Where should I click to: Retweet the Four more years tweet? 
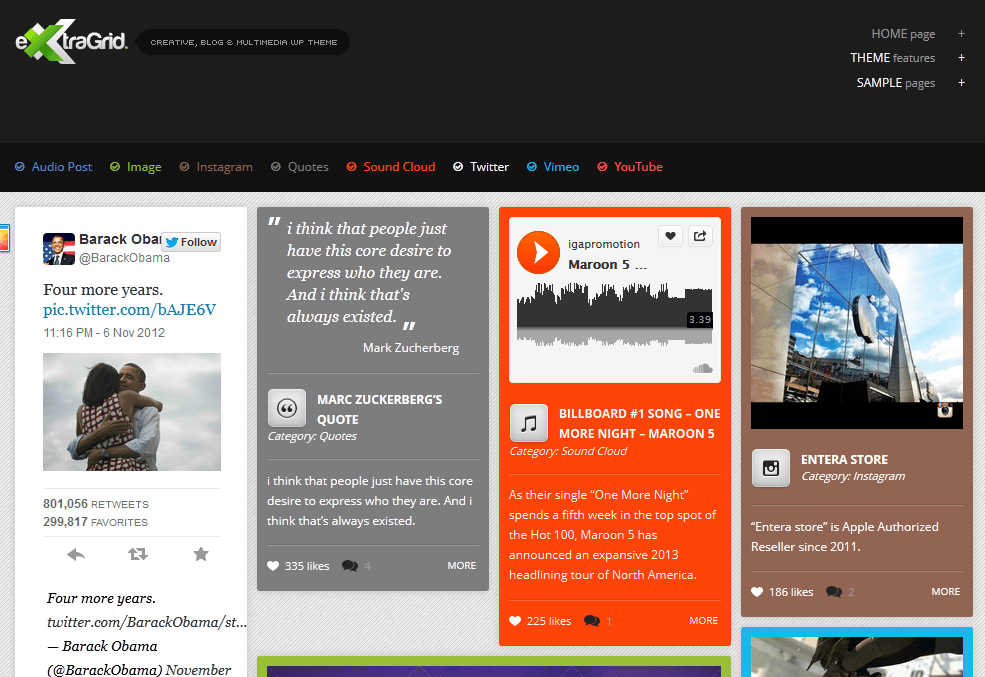(x=138, y=554)
